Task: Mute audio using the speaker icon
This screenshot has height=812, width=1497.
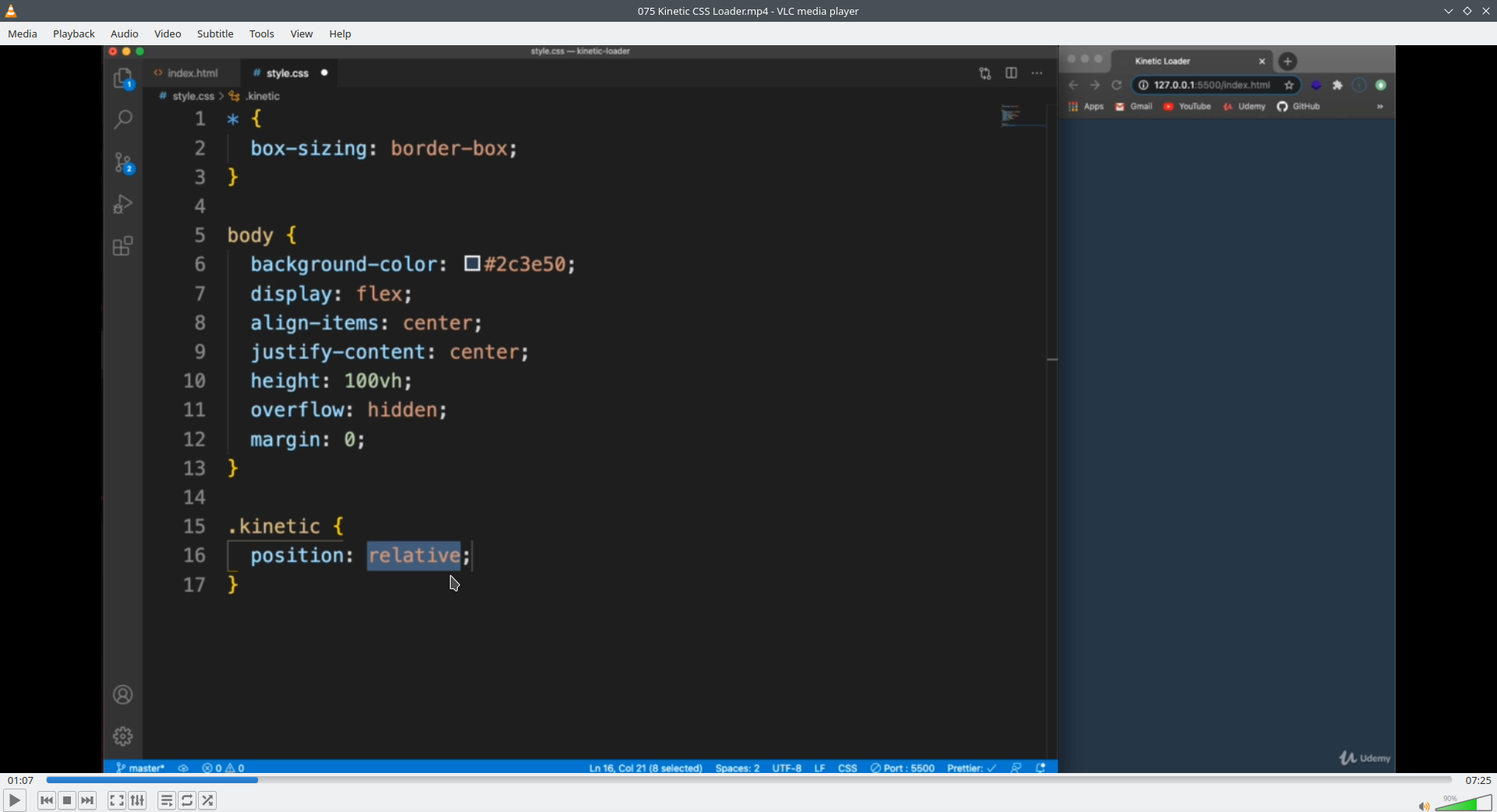Action: (x=1424, y=806)
